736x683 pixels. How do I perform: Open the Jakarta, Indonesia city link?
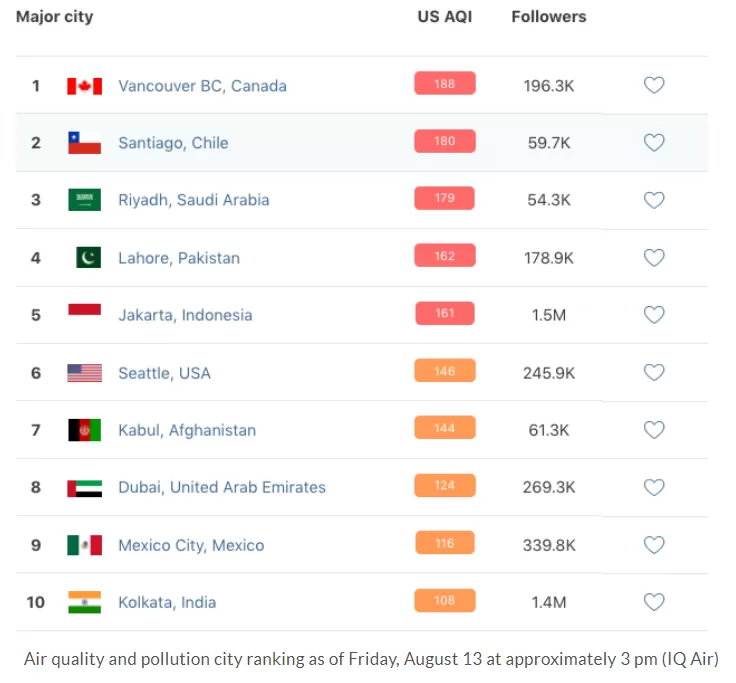coord(185,315)
